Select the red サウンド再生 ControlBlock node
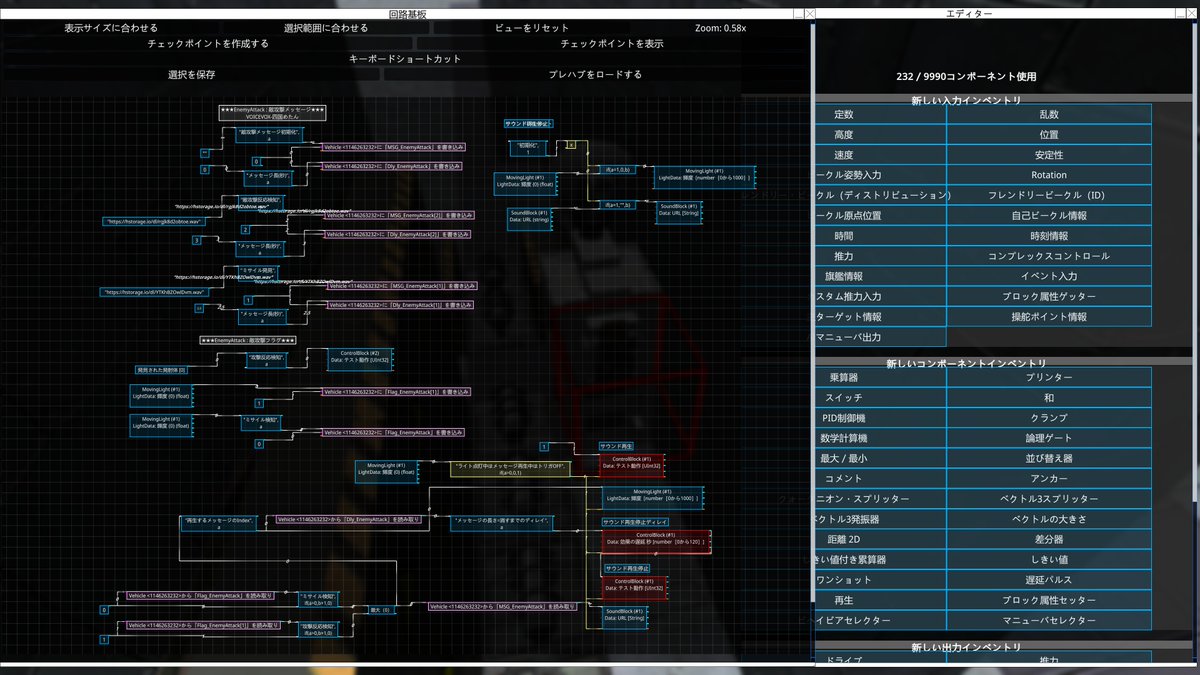1200x675 pixels. [x=632, y=463]
